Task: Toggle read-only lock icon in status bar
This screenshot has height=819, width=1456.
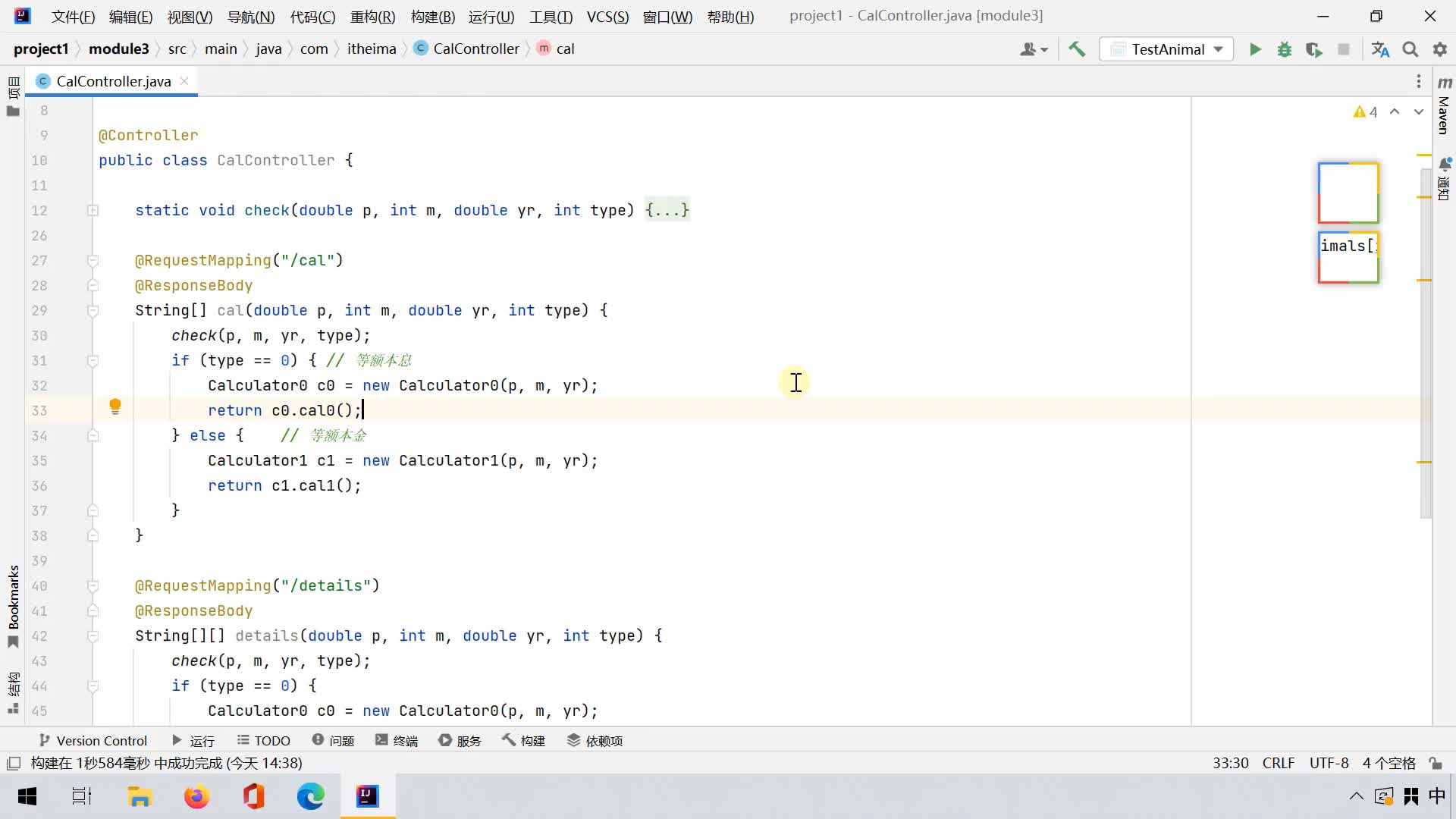Action: pyautogui.click(x=1435, y=763)
